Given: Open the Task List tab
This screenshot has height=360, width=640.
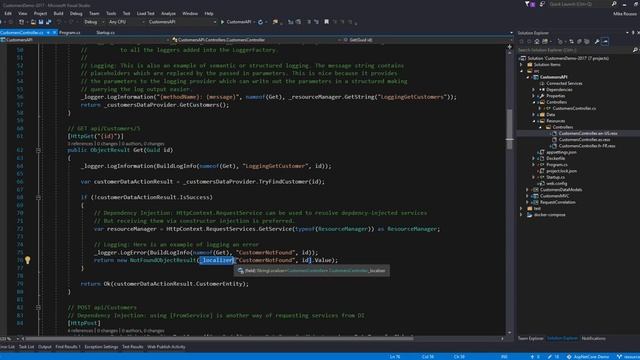Looking at the screenshot, I should click(27, 347).
